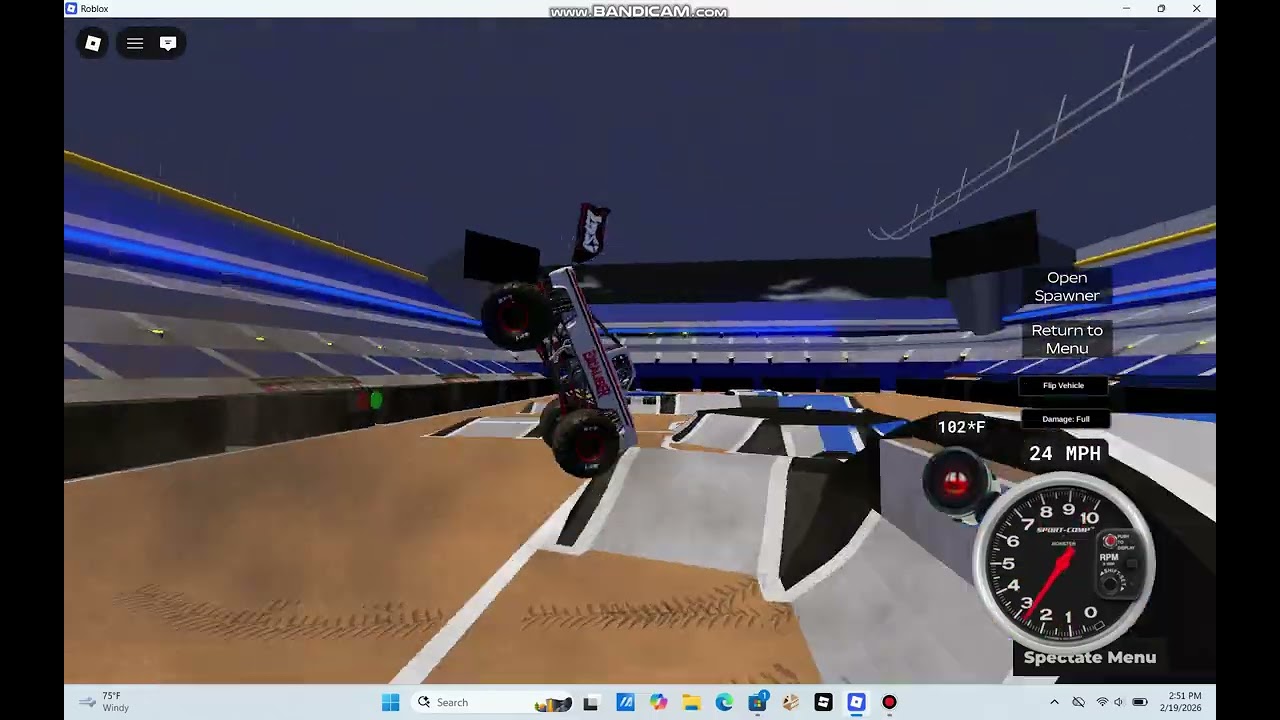This screenshot has height=720, width=1280.
Task: Click the 102*F temperature readout
Action: pos(961,427)
